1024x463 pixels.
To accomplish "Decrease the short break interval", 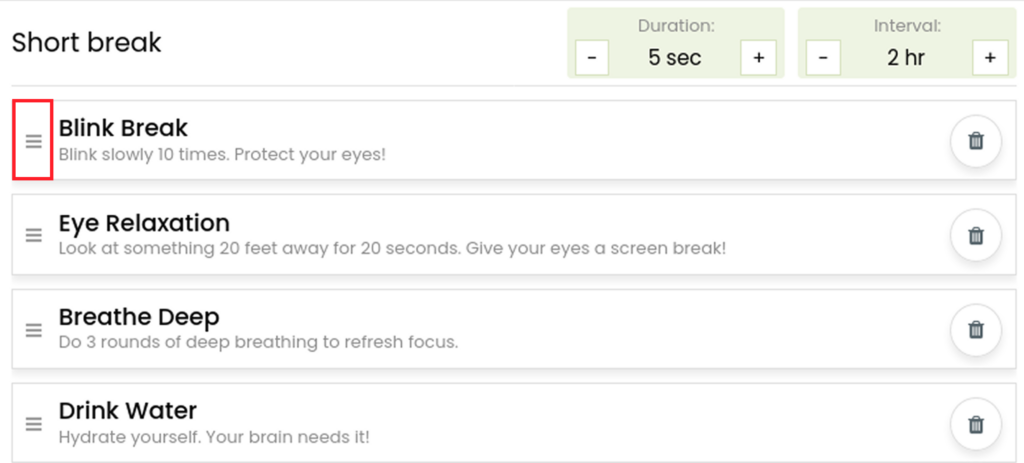I will click(824, 57).
